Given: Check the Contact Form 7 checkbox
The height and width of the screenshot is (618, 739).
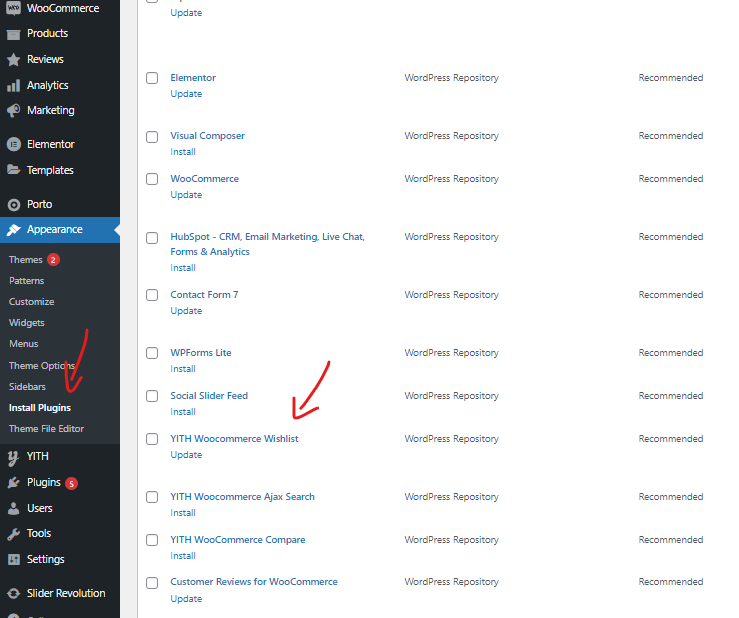Looking at the screenshot, I should tap(152, 295).
